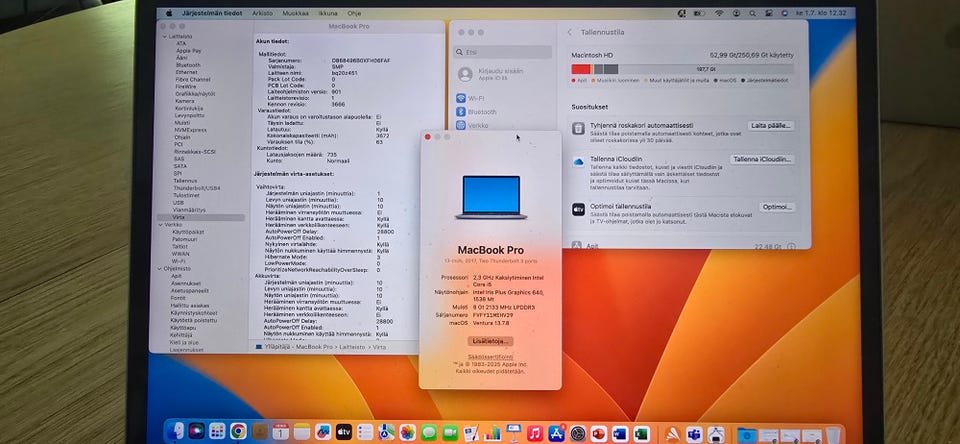This screenshot has height=444, width=960.
Task: Open the Arkisto menu
Action: [x=262, y=13]
